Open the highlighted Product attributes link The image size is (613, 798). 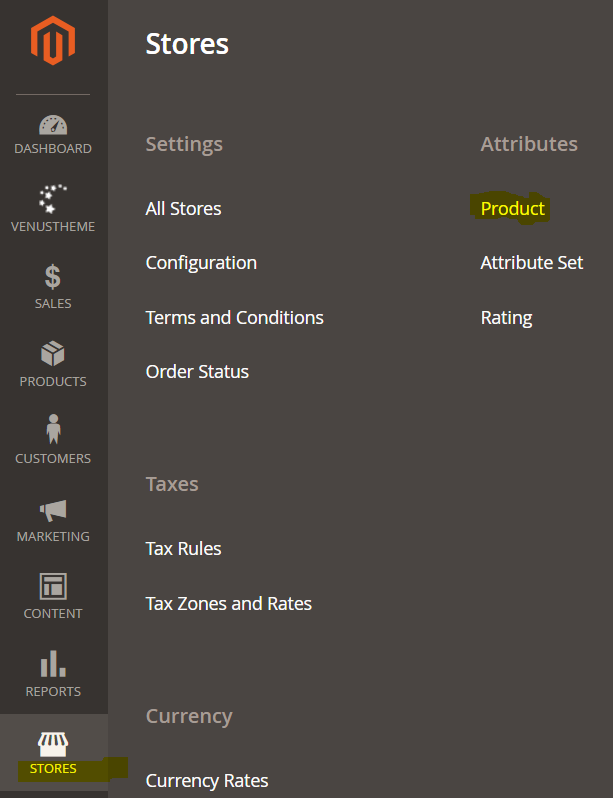[513, 209]
